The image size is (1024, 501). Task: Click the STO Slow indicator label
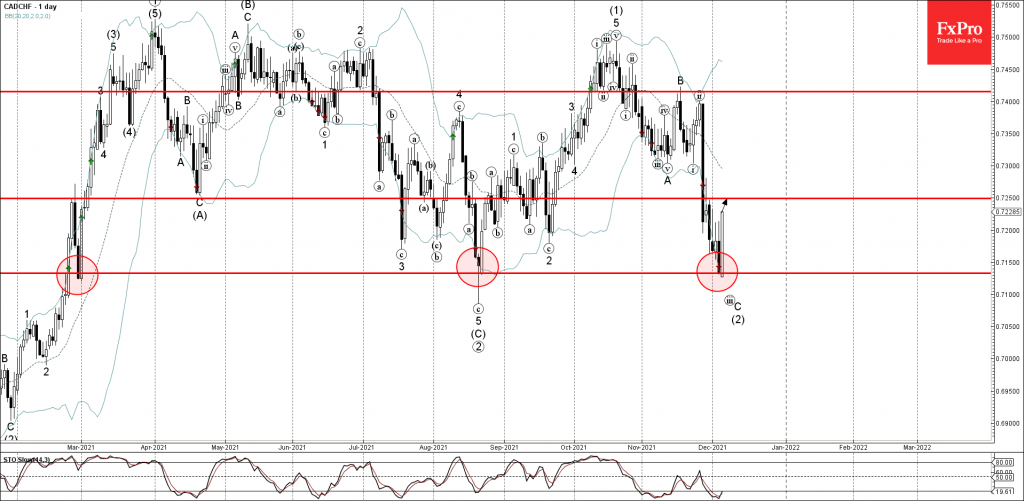point(27,459)
